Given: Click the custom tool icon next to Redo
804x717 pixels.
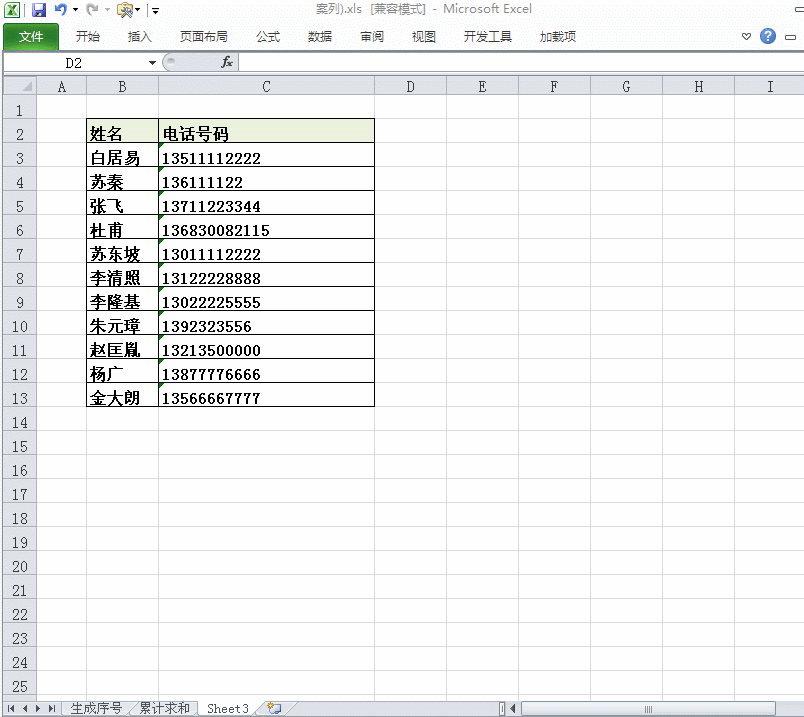Looking at the screenshot, I should [x=125, y=10].
